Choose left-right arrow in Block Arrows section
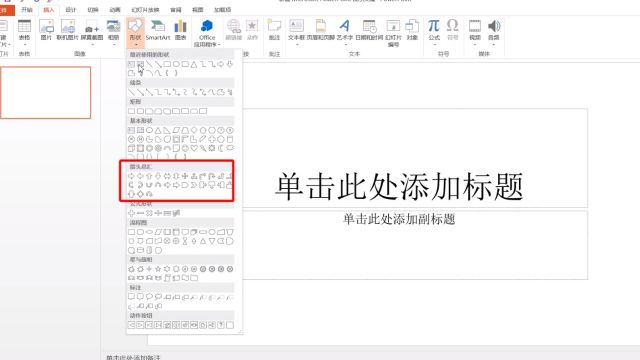The image size is (640, 360). [167, 176]
